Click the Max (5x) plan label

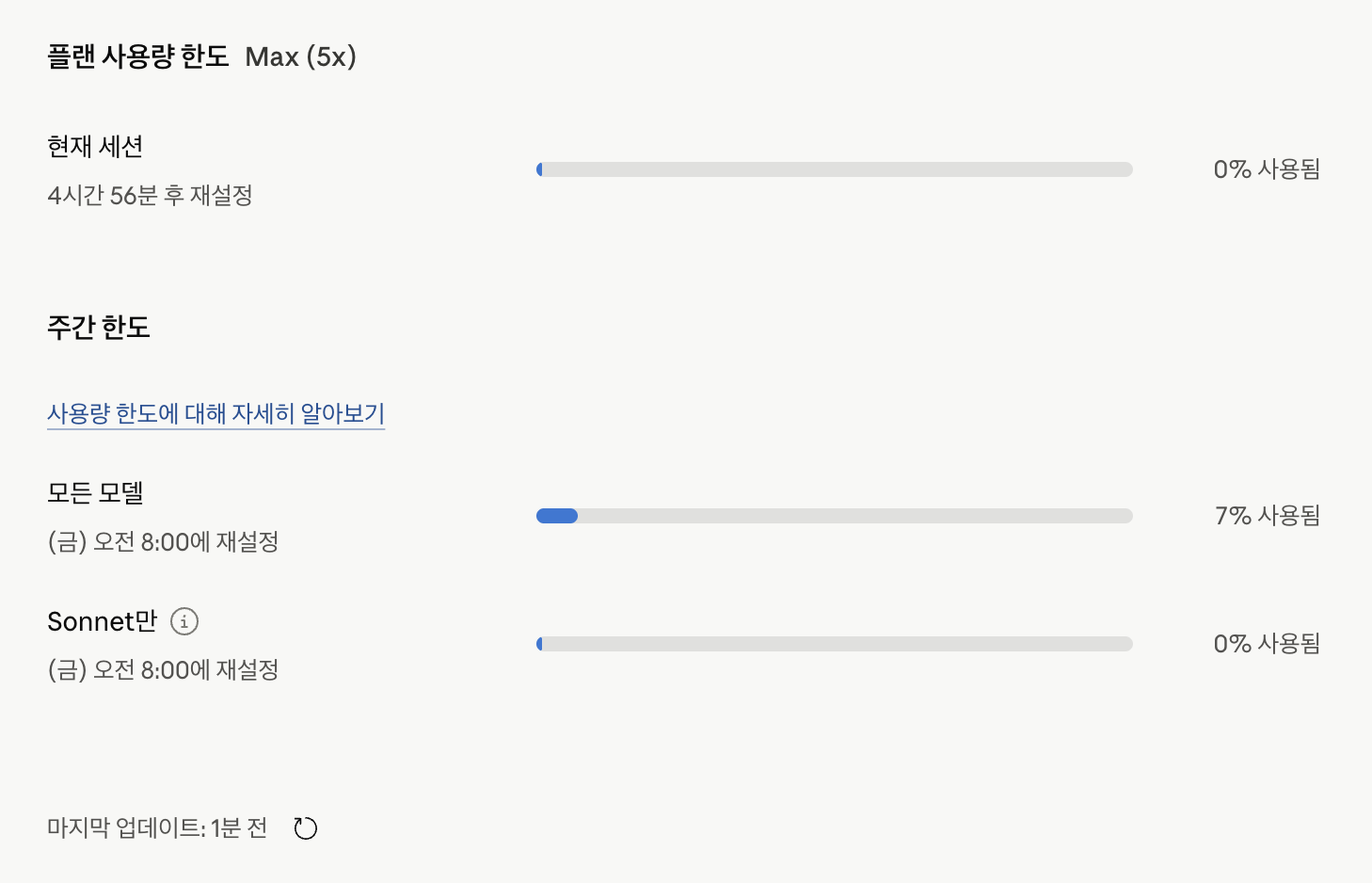tap(301, 56)
